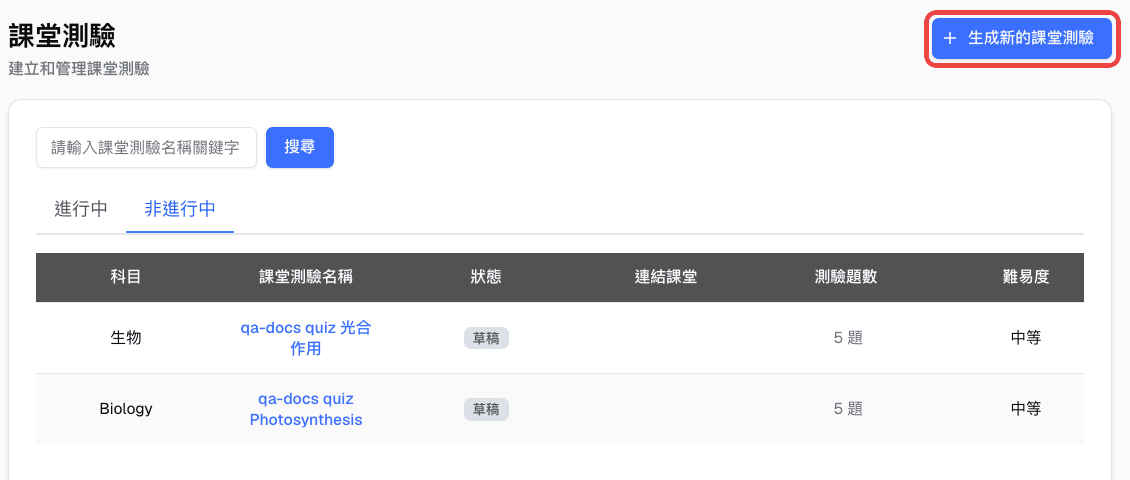Click the 生成新的課堂測驗 button
1130x480 pixels.
pos(1021,38)
